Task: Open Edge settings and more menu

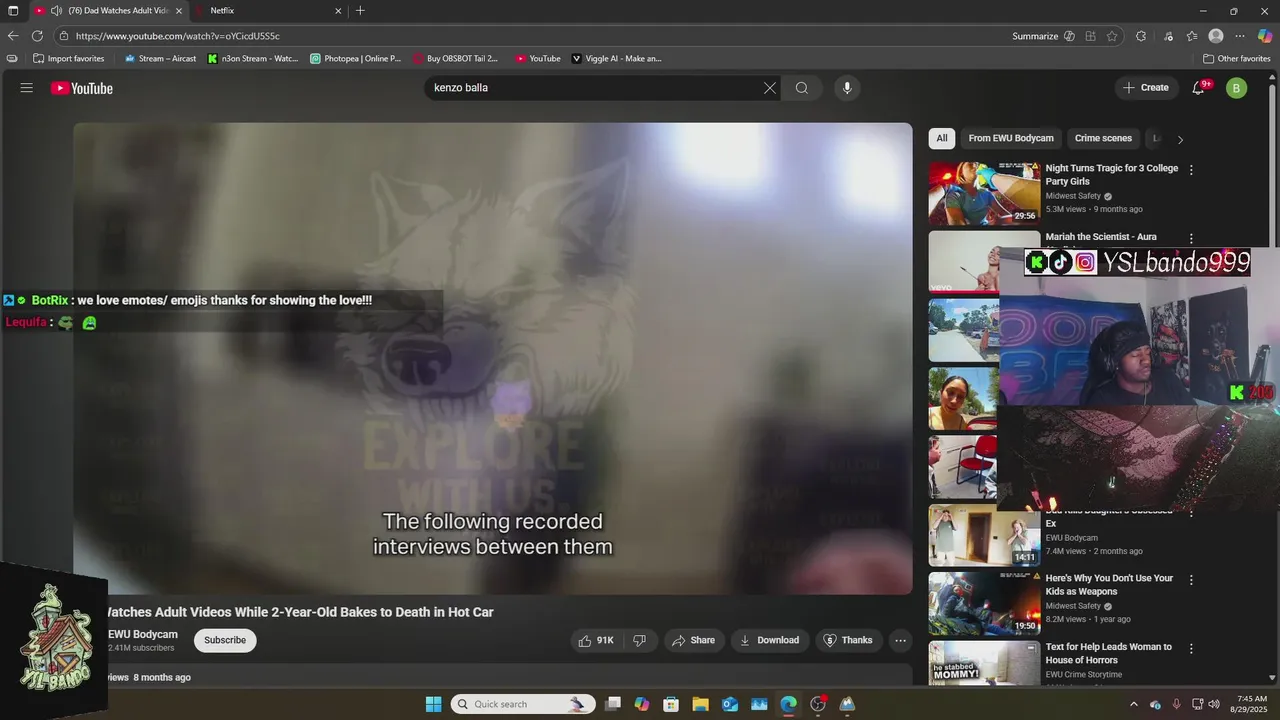Action: tap(1240, 36)
